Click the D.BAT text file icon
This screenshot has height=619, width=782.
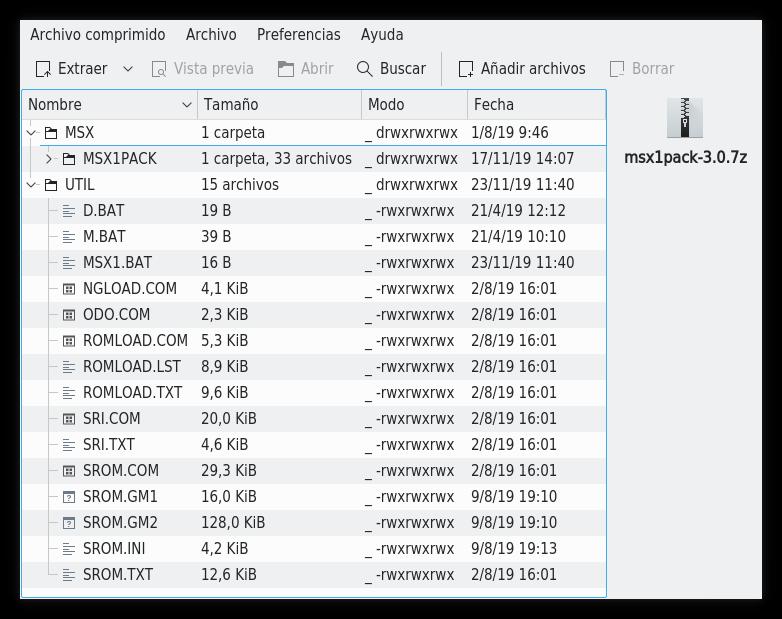click(69, 210)
